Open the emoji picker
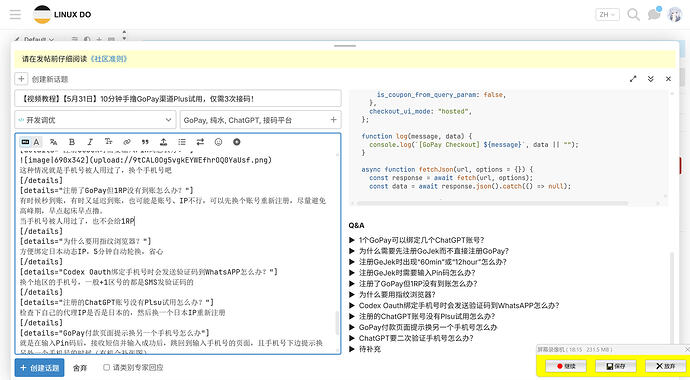 [218, 142]
